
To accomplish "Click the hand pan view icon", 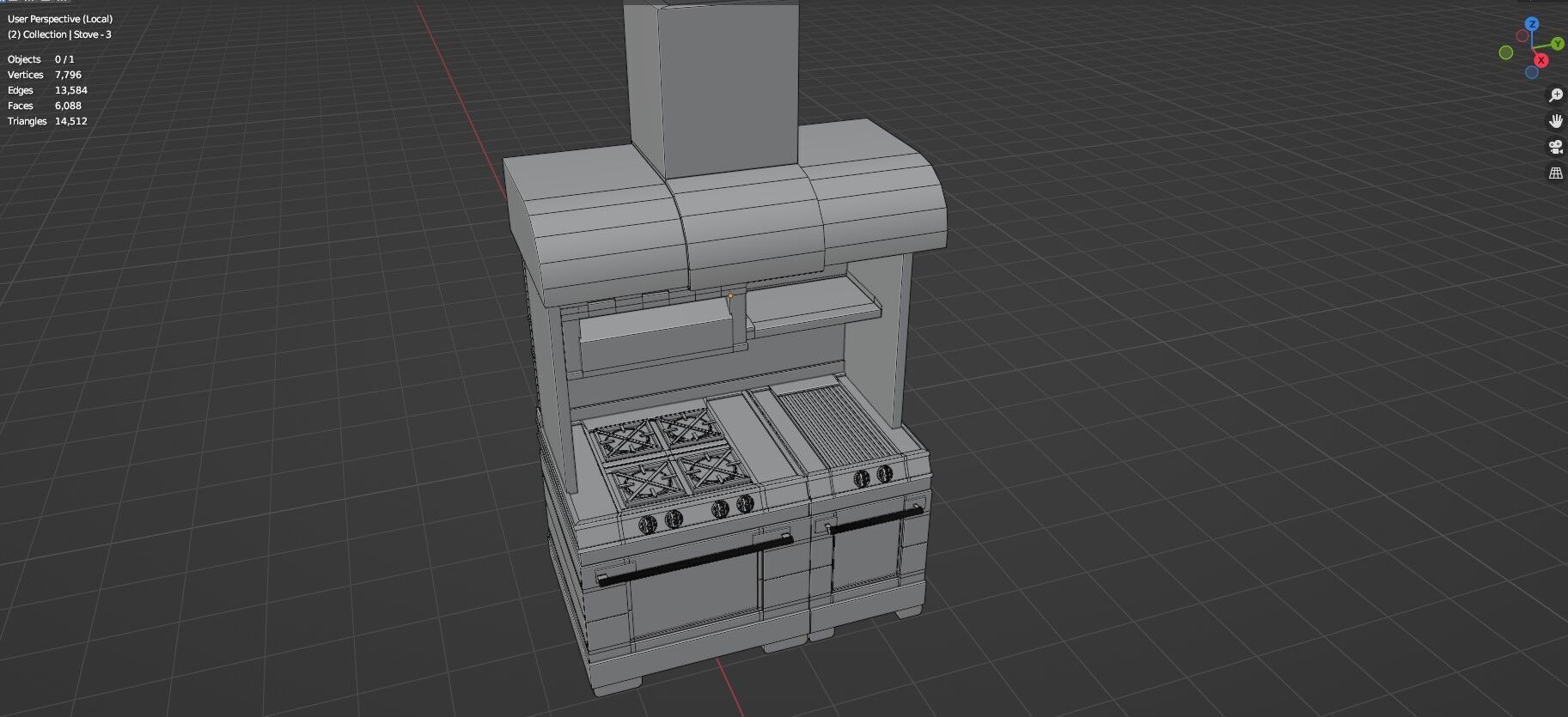I will pos(1555,121).
